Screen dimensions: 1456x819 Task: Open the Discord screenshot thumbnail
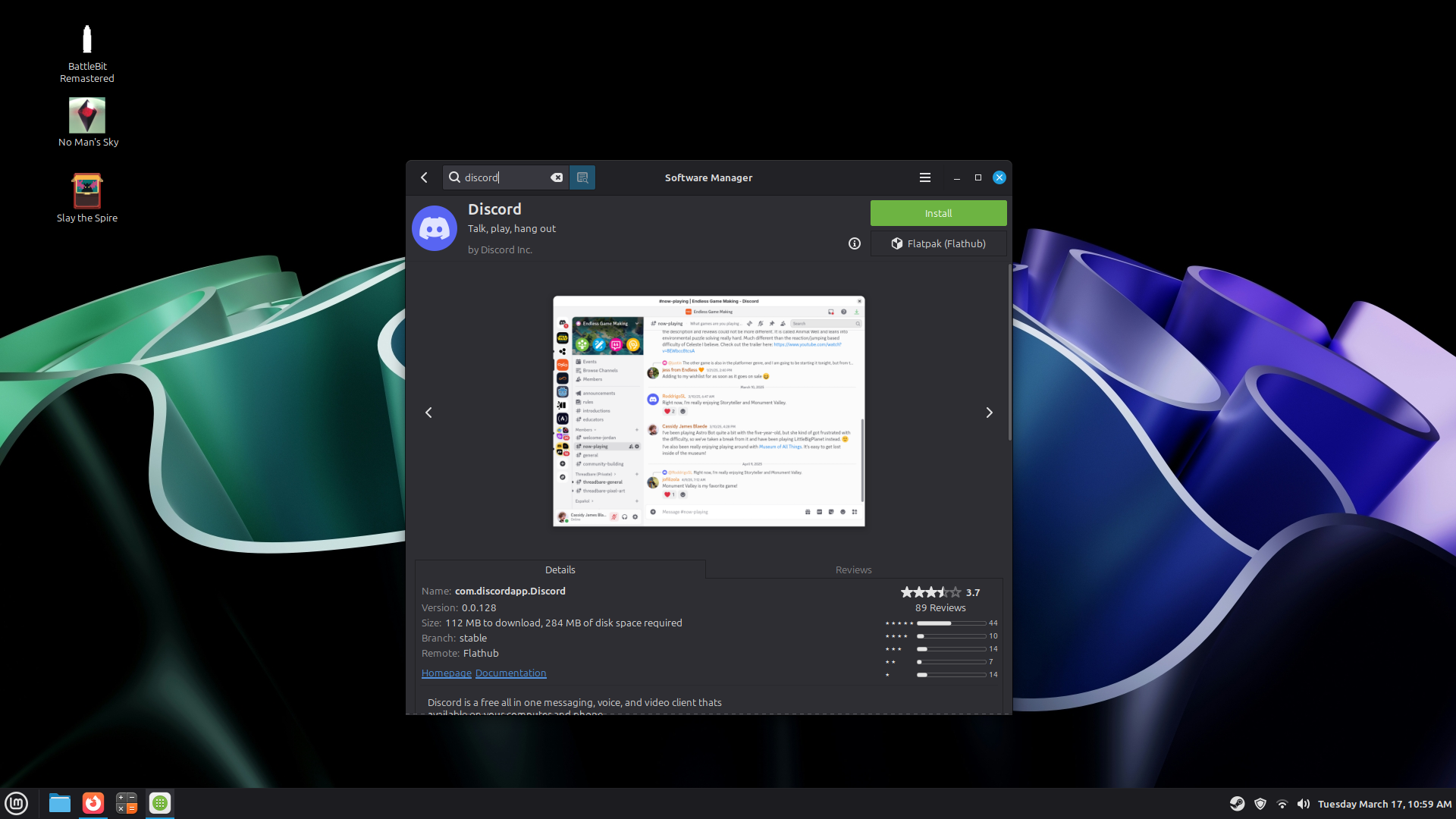[x=708, y=411]
